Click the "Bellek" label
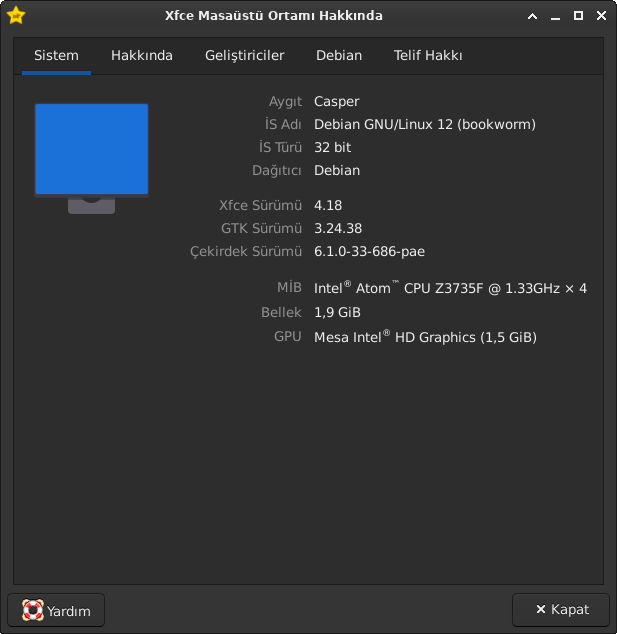Viewport: 617px width, 634px height. pos(281,313)
